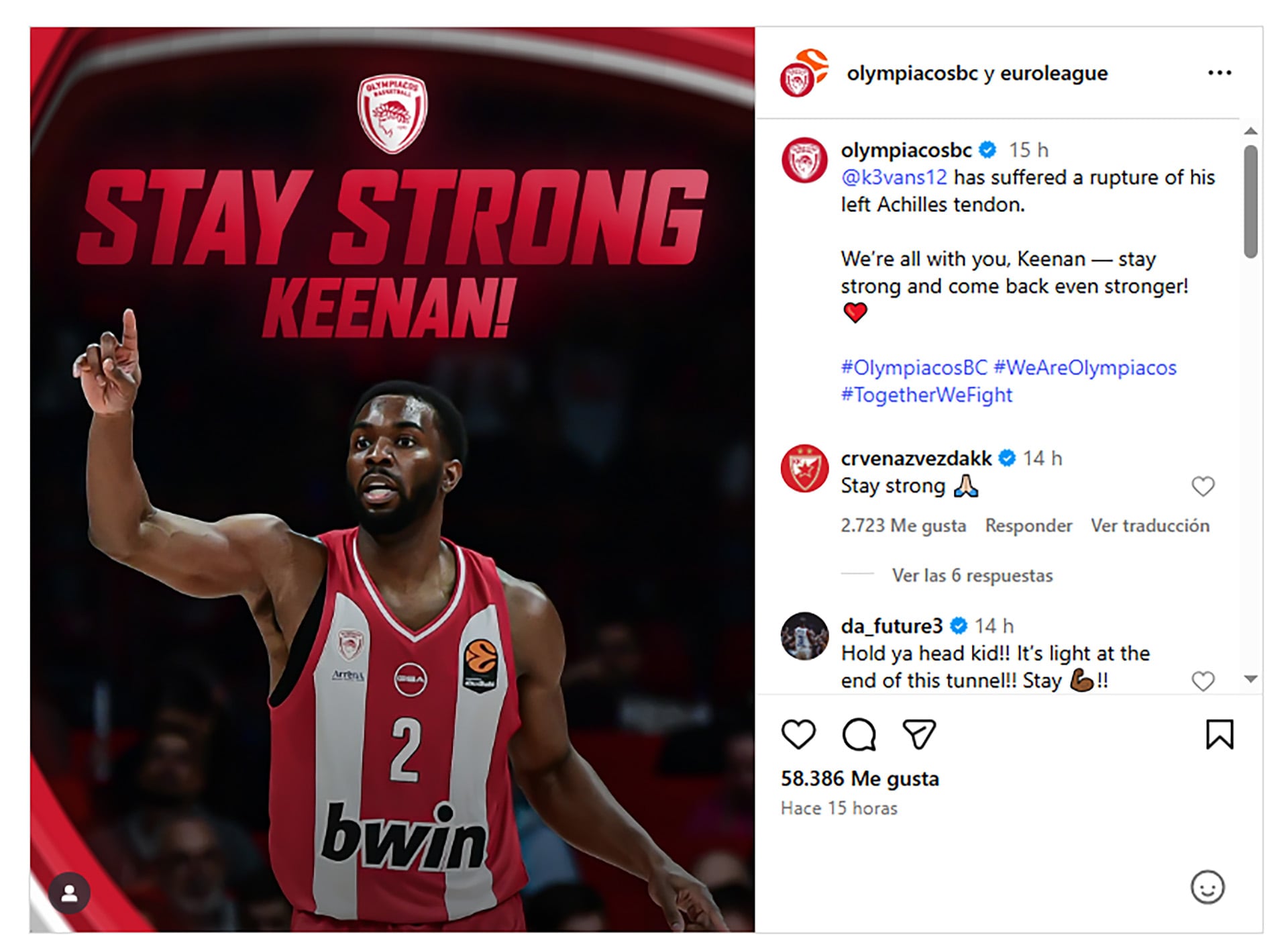Screen dimensions: 1288x949
Task: Expand Ver las 6 respuestas
Action: point(972,575)
